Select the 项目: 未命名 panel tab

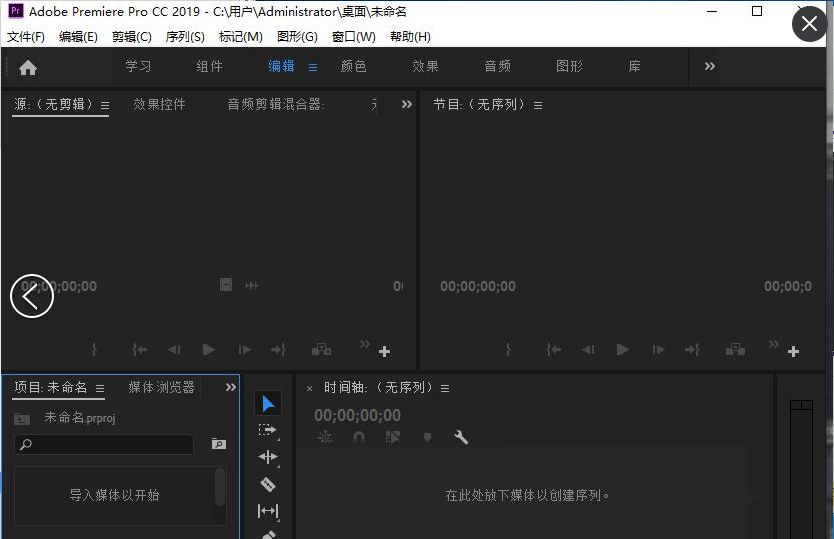coord(51,387)
